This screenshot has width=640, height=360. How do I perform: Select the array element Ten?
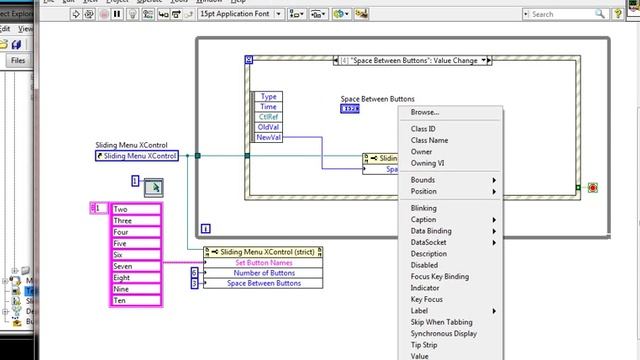[136, 300]
